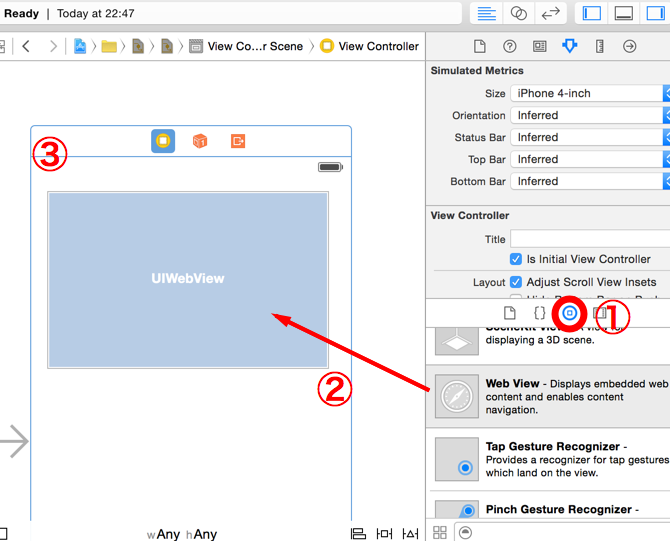This screenshot has height=541, width=670.
Task: Open the Size dropdown showing iPhone 4-inch
Action: coord(590,93)
